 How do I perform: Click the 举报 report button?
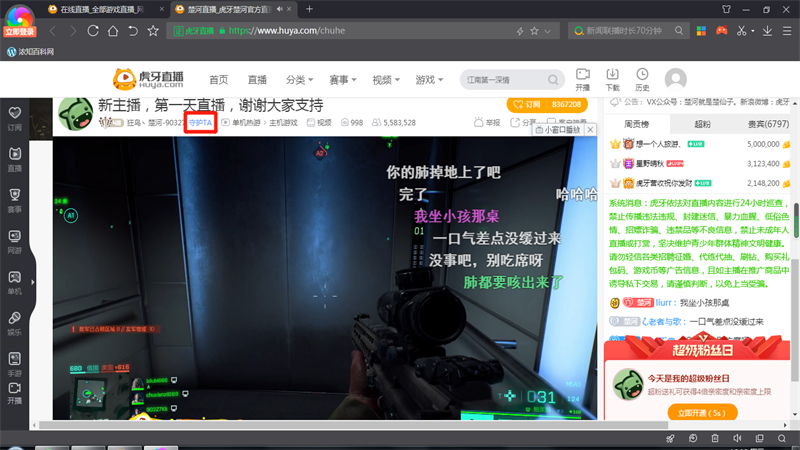(487, 122)
